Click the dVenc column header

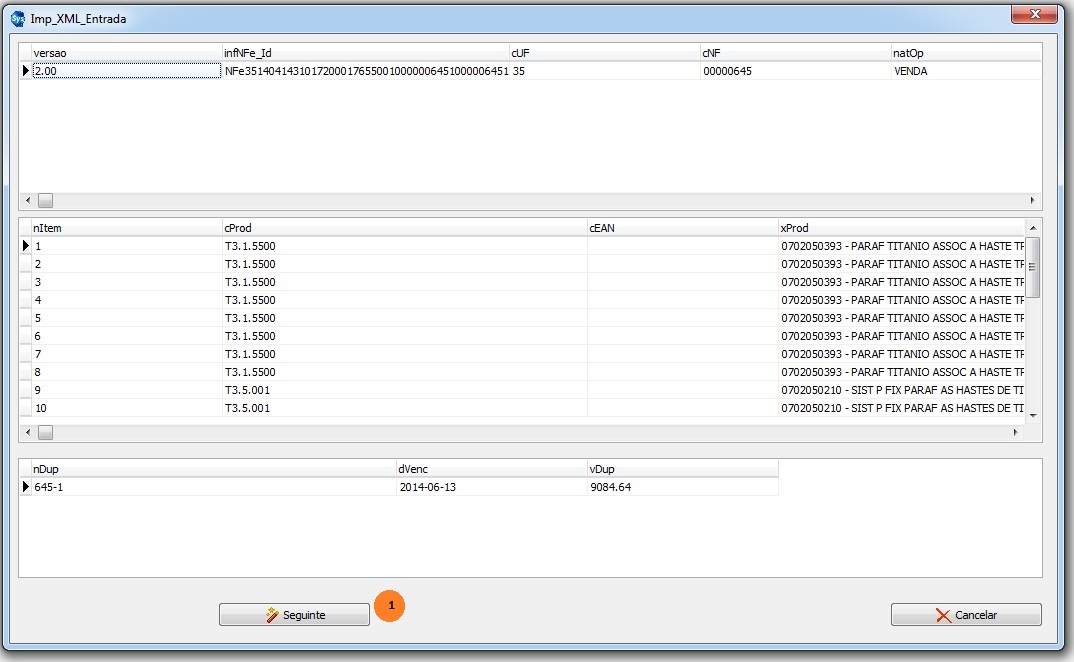pos(491,468)
